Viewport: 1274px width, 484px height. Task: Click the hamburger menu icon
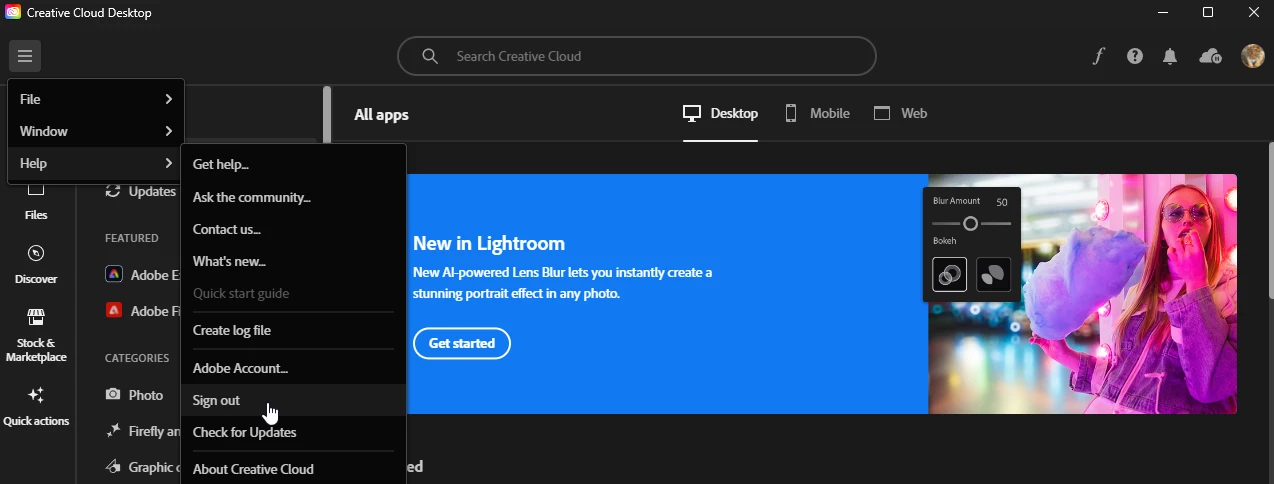click(25, 56)
